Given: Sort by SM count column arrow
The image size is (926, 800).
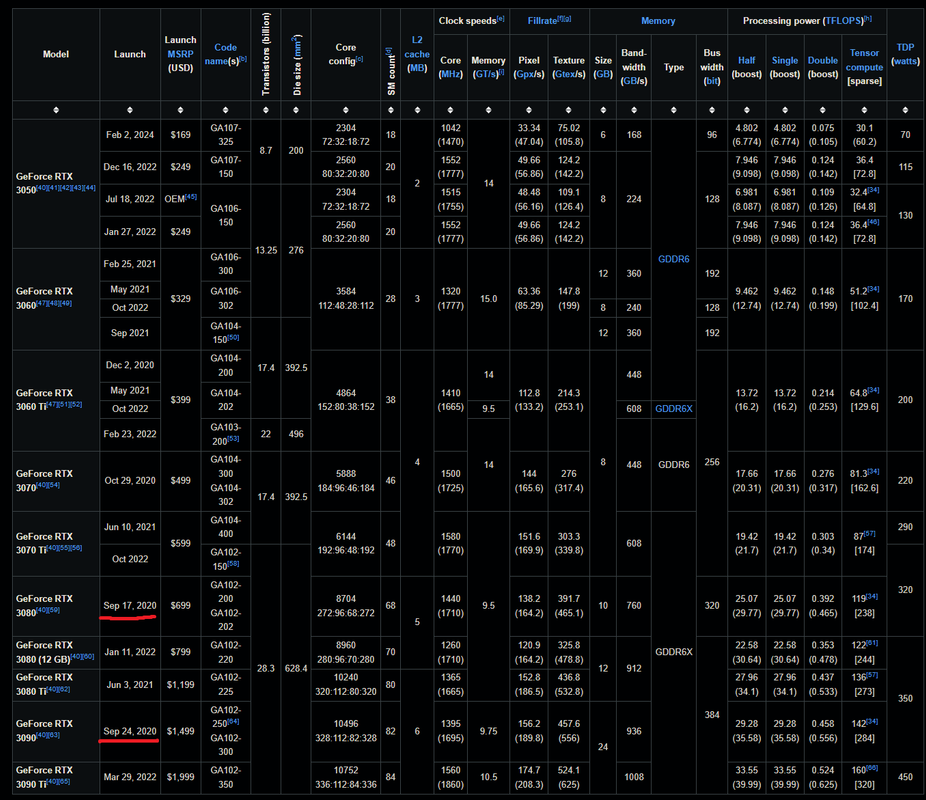Looking at the screenshot, I should (x=390, y=110).
